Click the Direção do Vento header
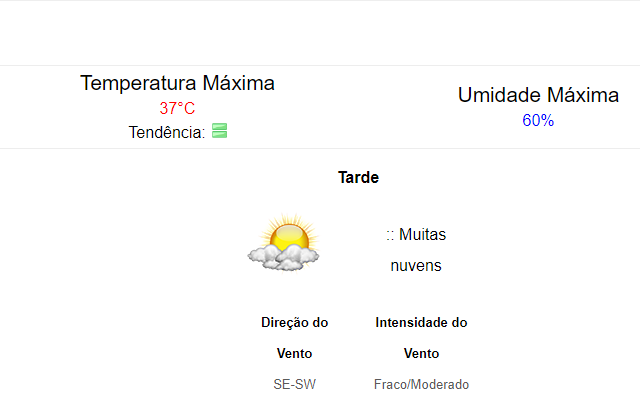Screen dimensions: 640x413 tap(295, 338)
